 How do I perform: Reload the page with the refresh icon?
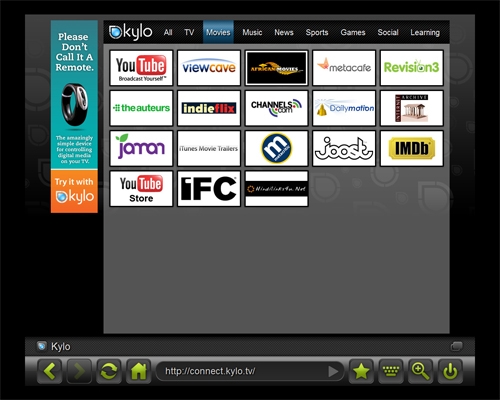click(109, 371)
